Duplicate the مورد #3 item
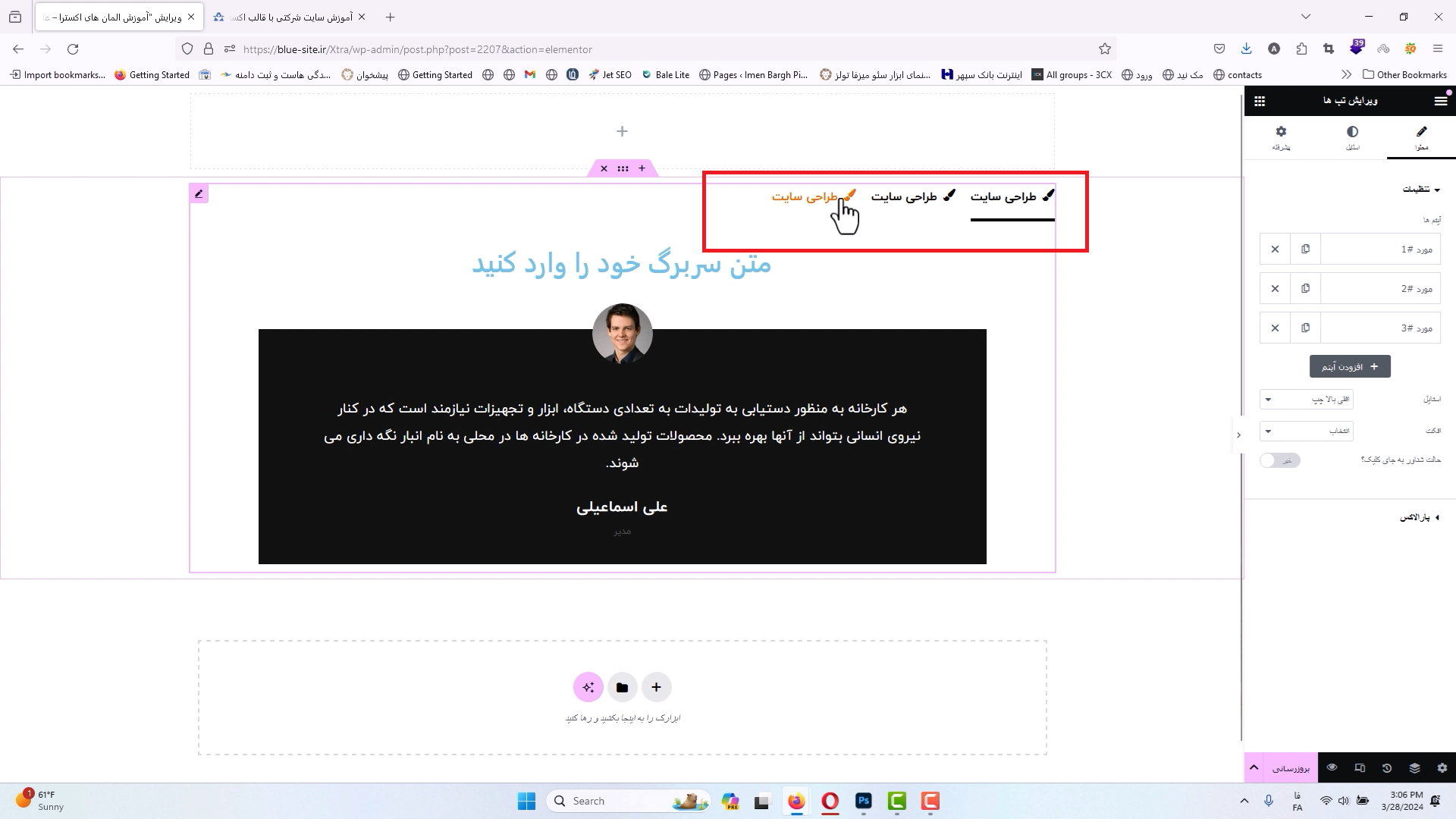The width and height of the screenshot is (1456, 819). coord(1305,328)
